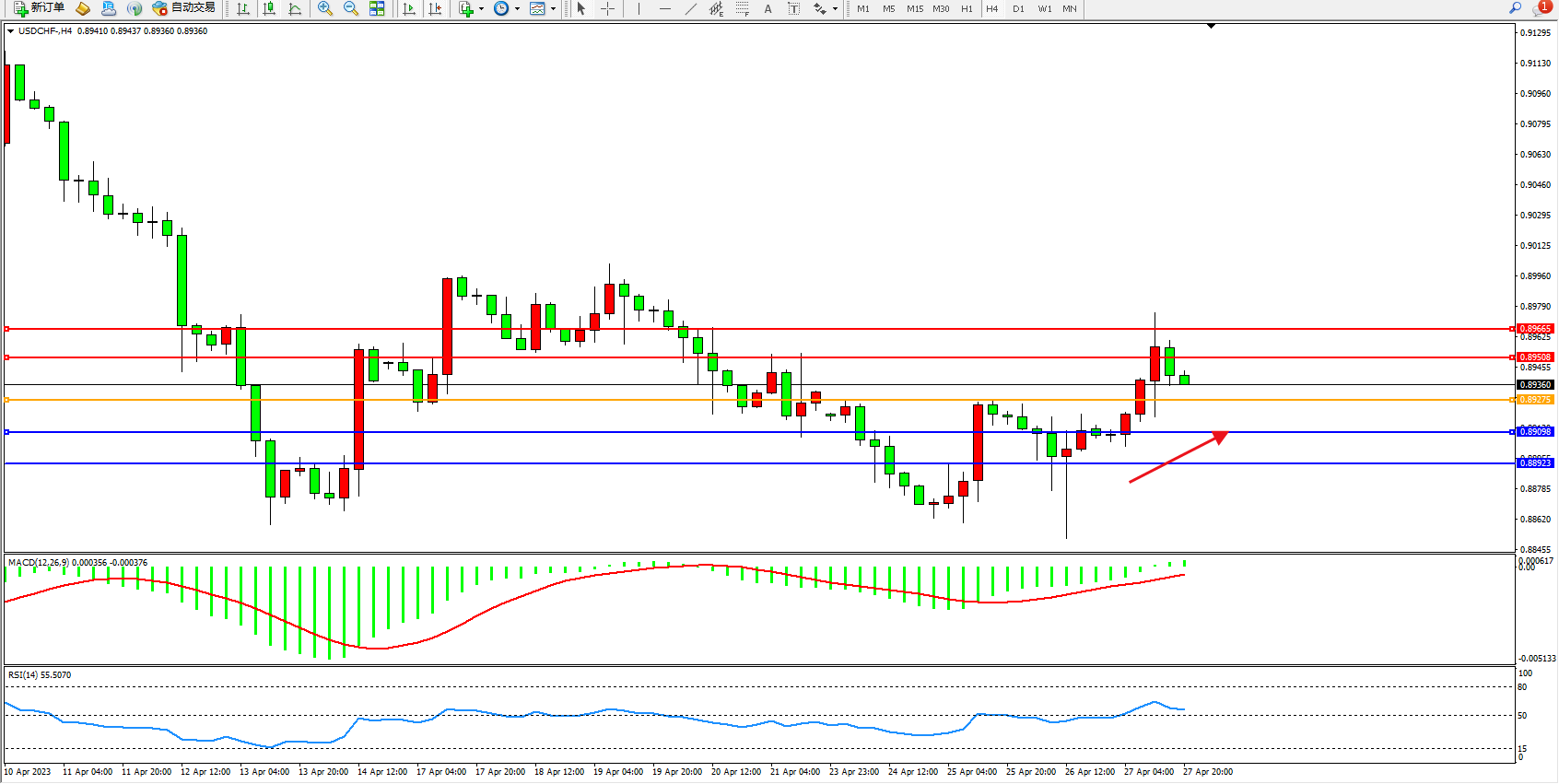Switch chart to candlestick mode
The image size is (1559, 784).
point(269,8)
